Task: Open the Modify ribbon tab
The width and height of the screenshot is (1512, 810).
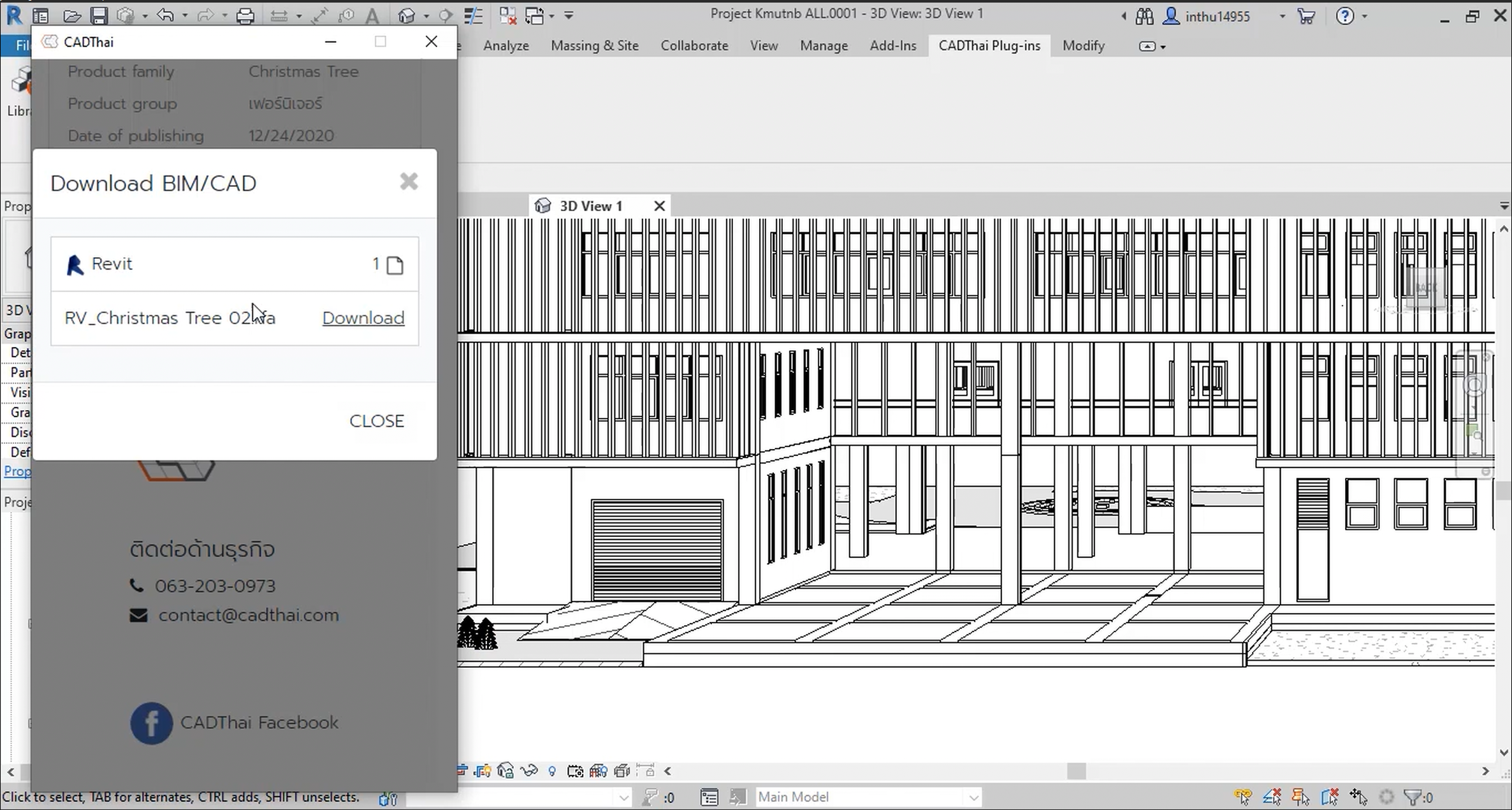Action: click(x=1083, y=46)
